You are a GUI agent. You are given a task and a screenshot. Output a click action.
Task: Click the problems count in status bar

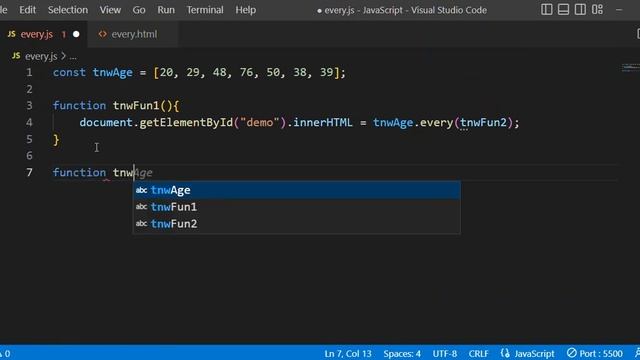point(6,353)
